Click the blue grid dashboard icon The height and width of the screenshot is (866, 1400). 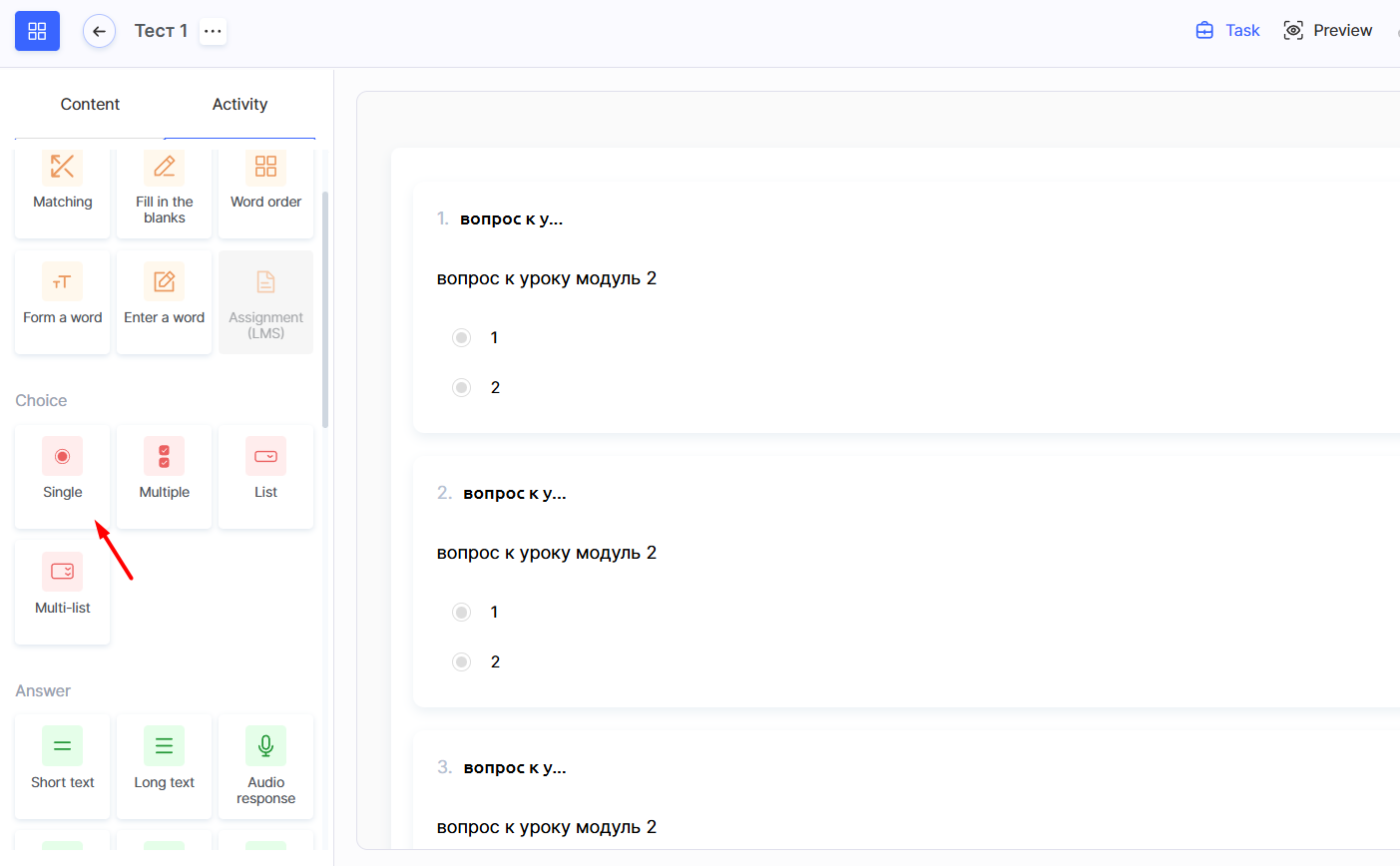[37, 31]
